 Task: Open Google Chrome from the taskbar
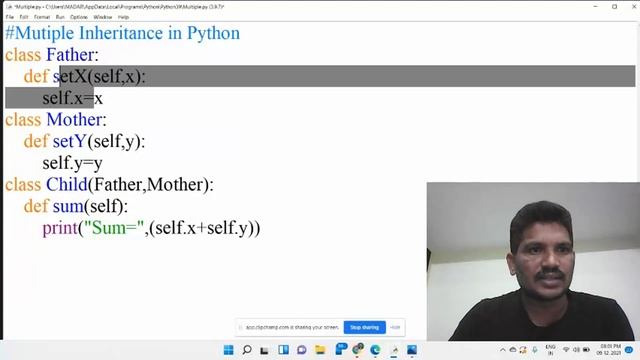[358, 349]
